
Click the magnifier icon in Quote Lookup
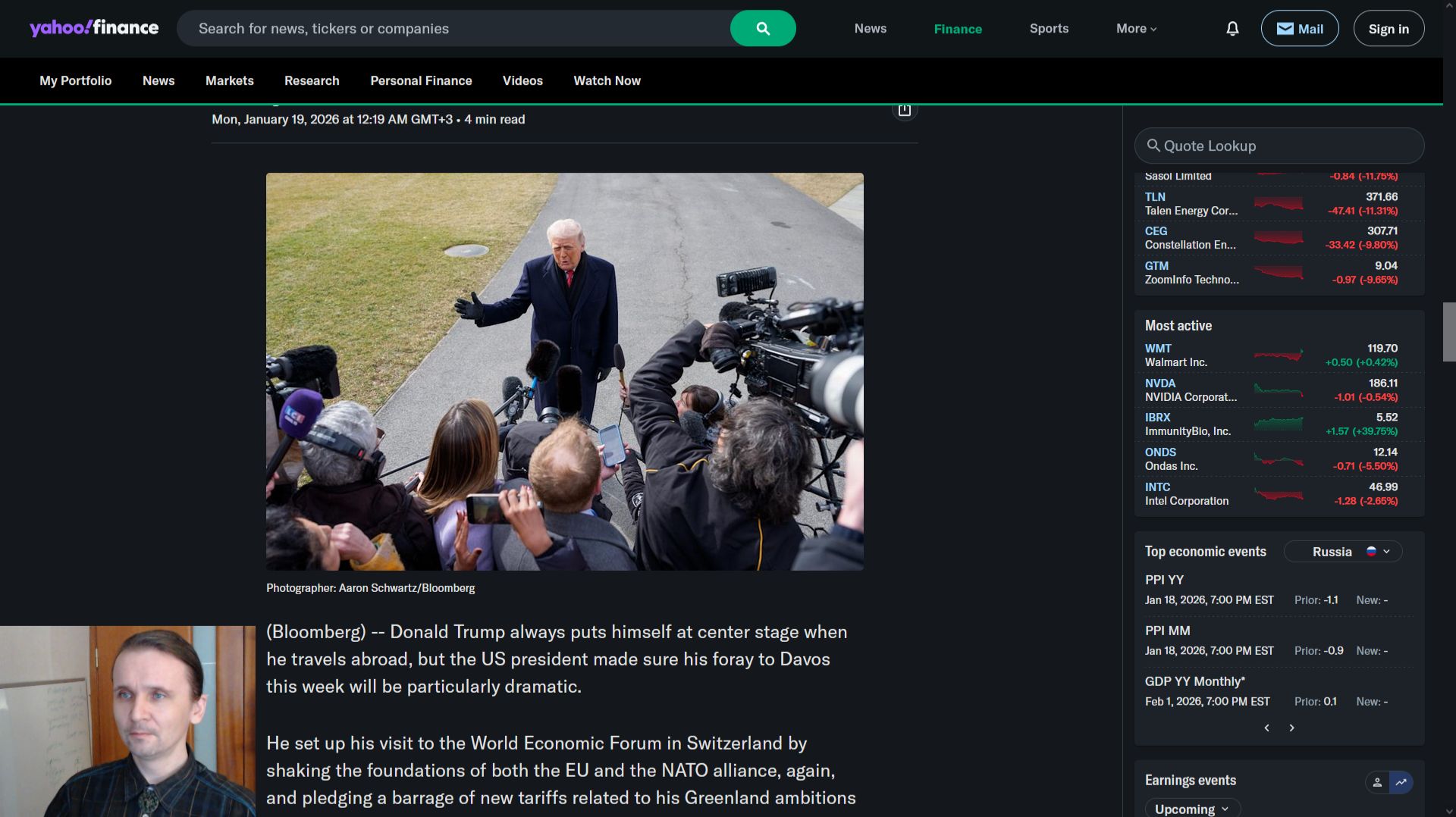[1153, 146]
